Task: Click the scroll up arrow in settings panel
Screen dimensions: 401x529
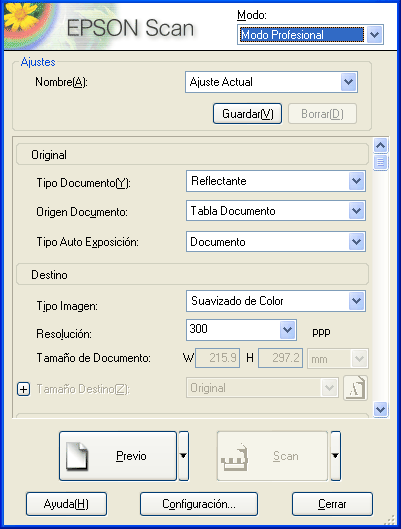Action: pyautogui.click(x=381, y=146)
